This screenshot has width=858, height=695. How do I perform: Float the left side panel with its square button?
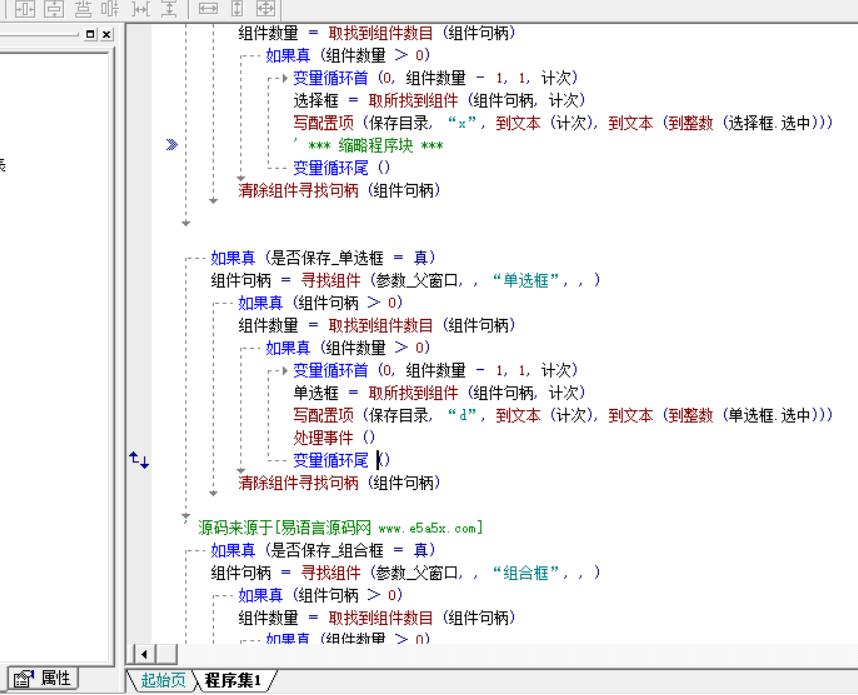pyautogui.click(x=91, y=34)
